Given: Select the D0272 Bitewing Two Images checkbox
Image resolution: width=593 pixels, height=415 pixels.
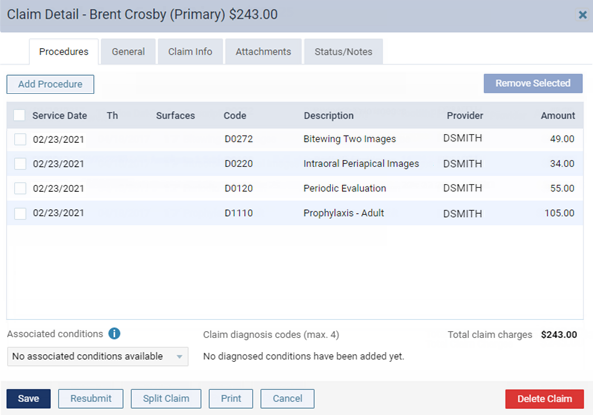Looking at the screenshot, I should pos(20,139).
